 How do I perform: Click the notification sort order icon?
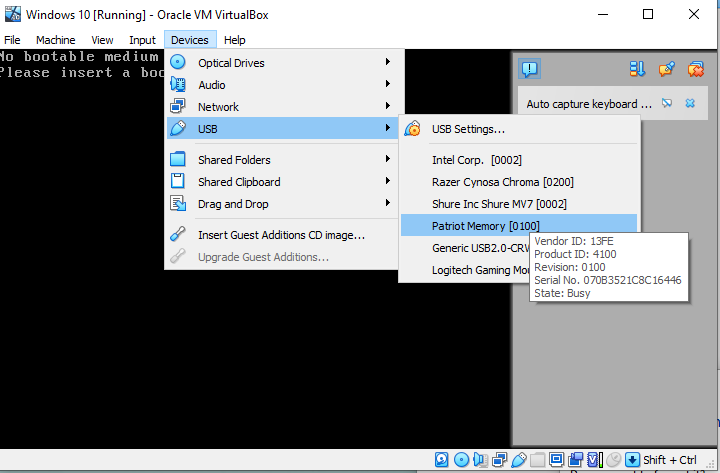click(637, 69)
